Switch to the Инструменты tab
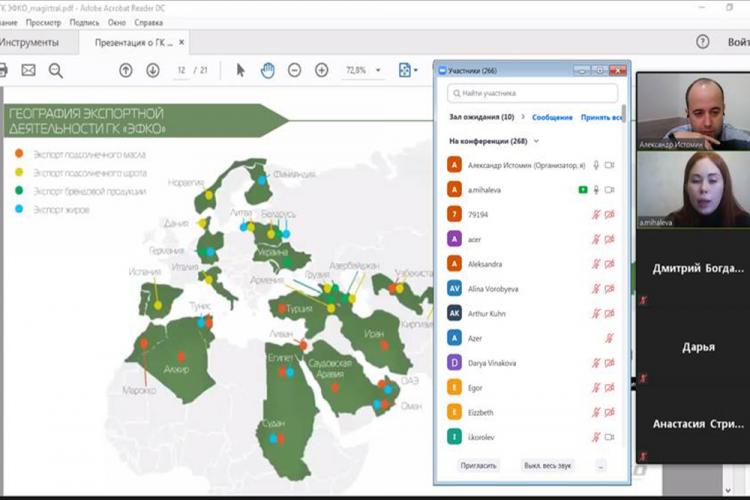750x500 pixels. (x=28, y=43)
